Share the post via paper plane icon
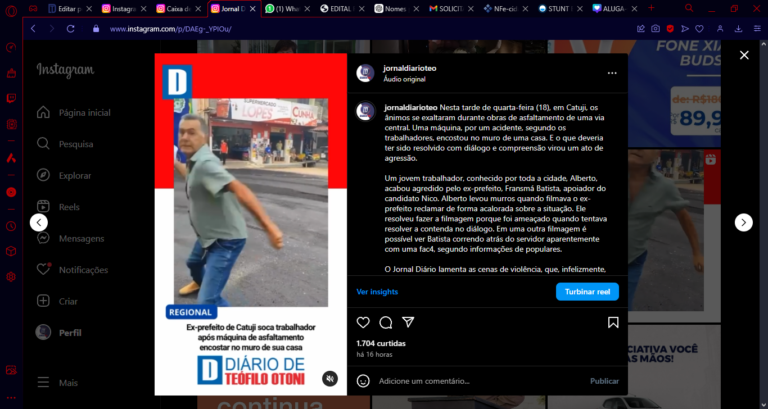This screenshot has height=409, width=768. [408, 322]
